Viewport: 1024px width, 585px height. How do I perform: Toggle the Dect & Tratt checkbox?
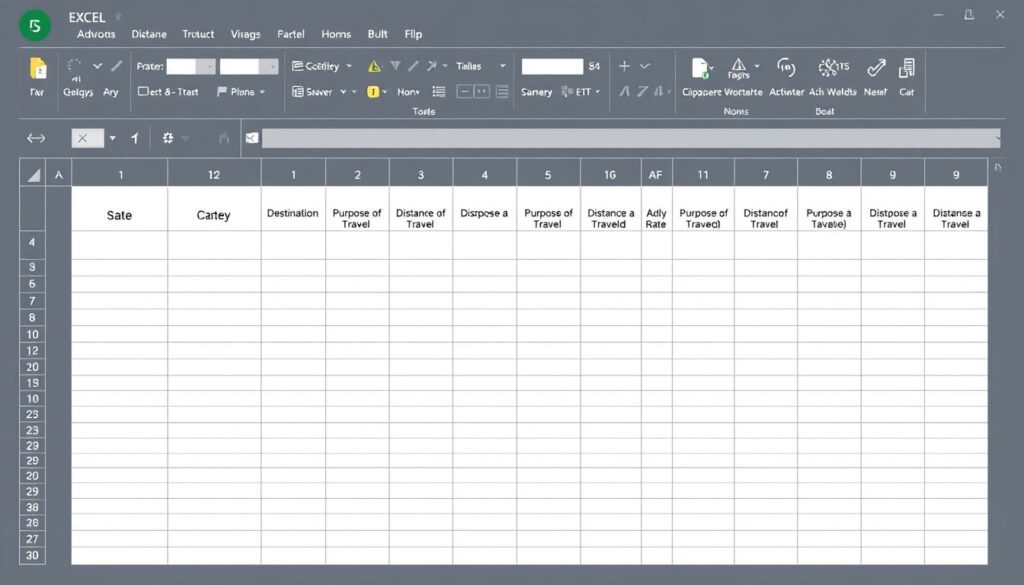pyautogui.click(x=142, y=91)
